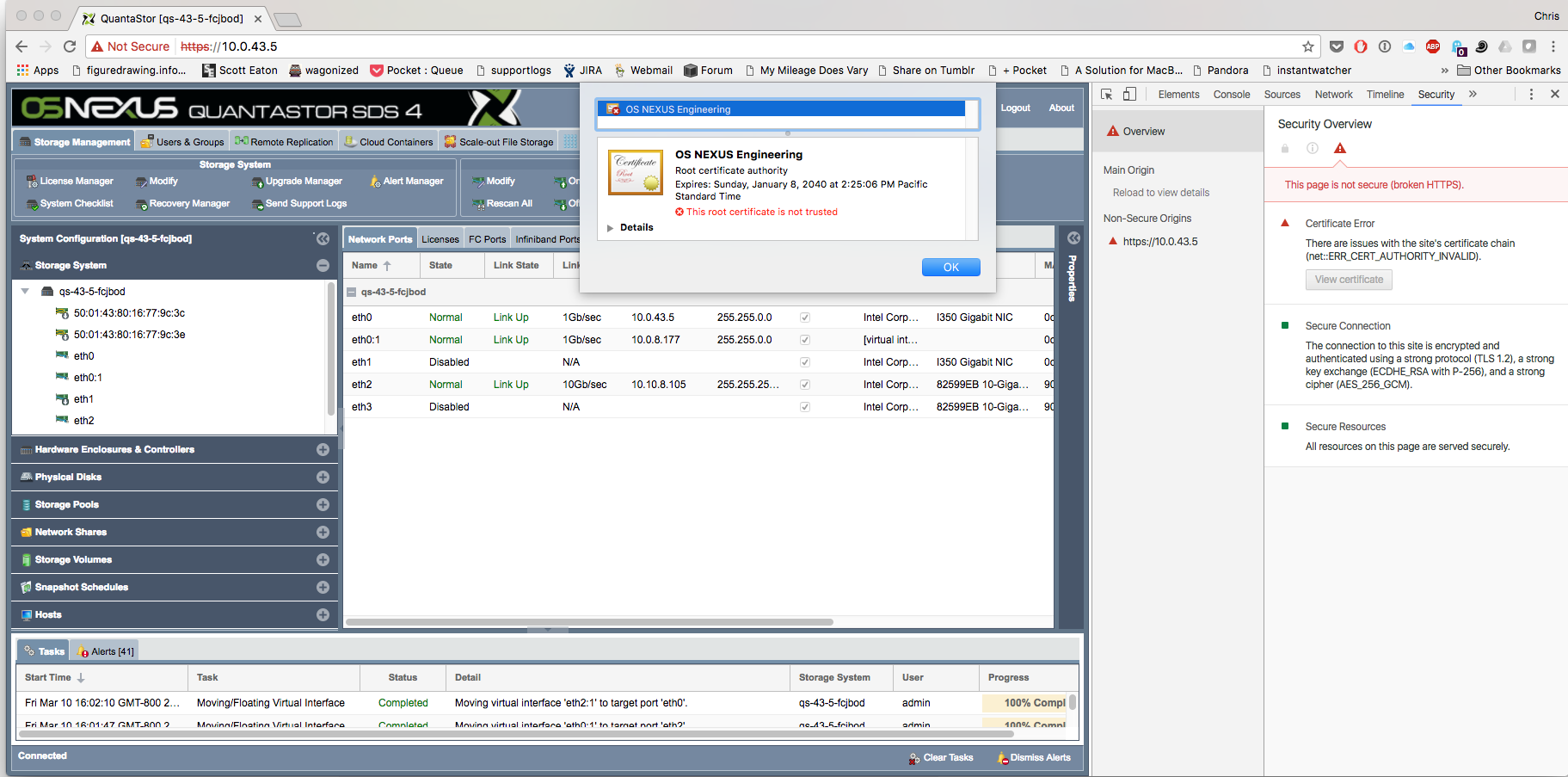Click View certificate button
Viewport: 1568px width, 777px height.
click(1349, 280)
